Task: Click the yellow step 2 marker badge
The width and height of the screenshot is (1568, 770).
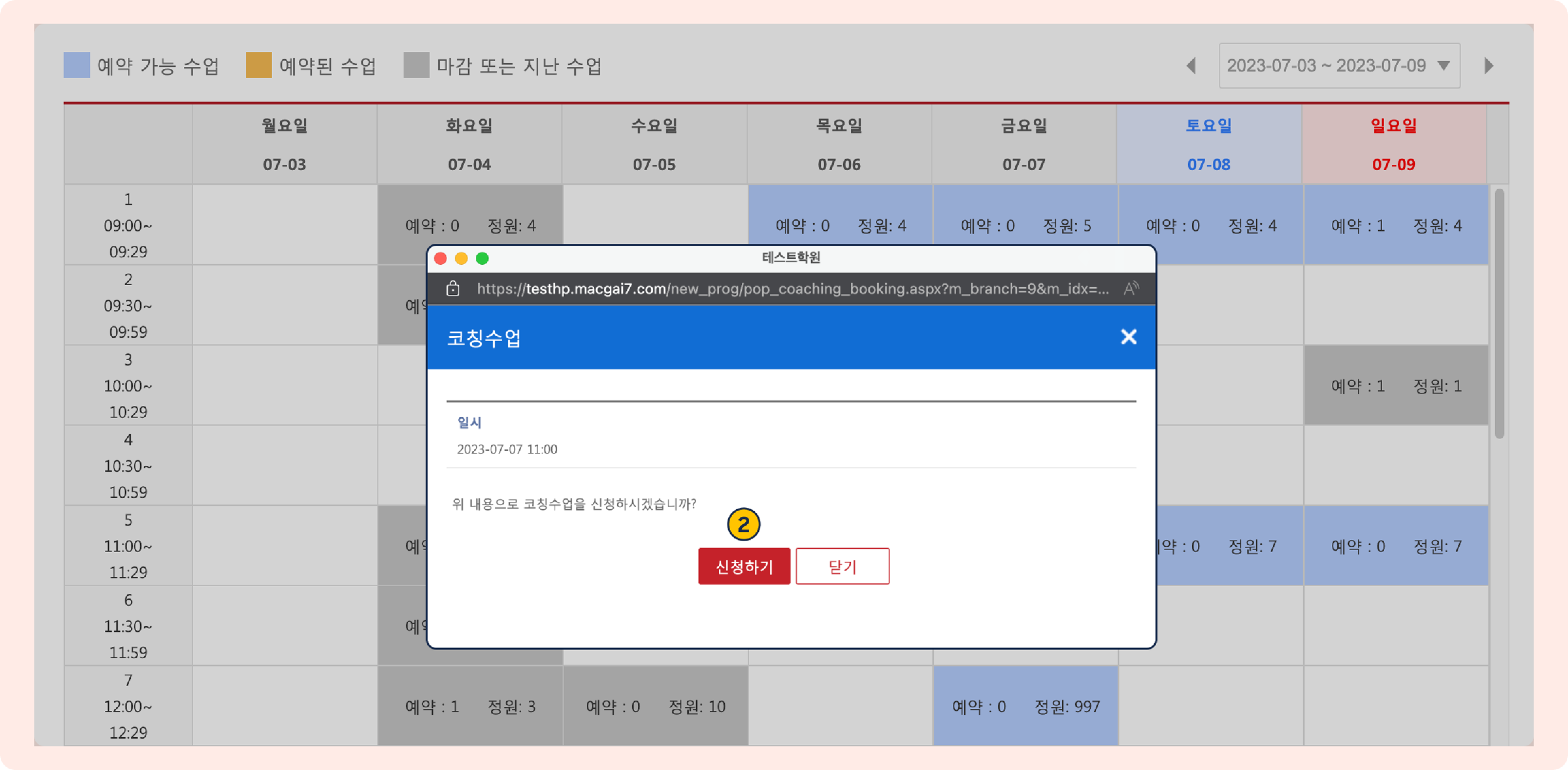Action: (743, 524)
